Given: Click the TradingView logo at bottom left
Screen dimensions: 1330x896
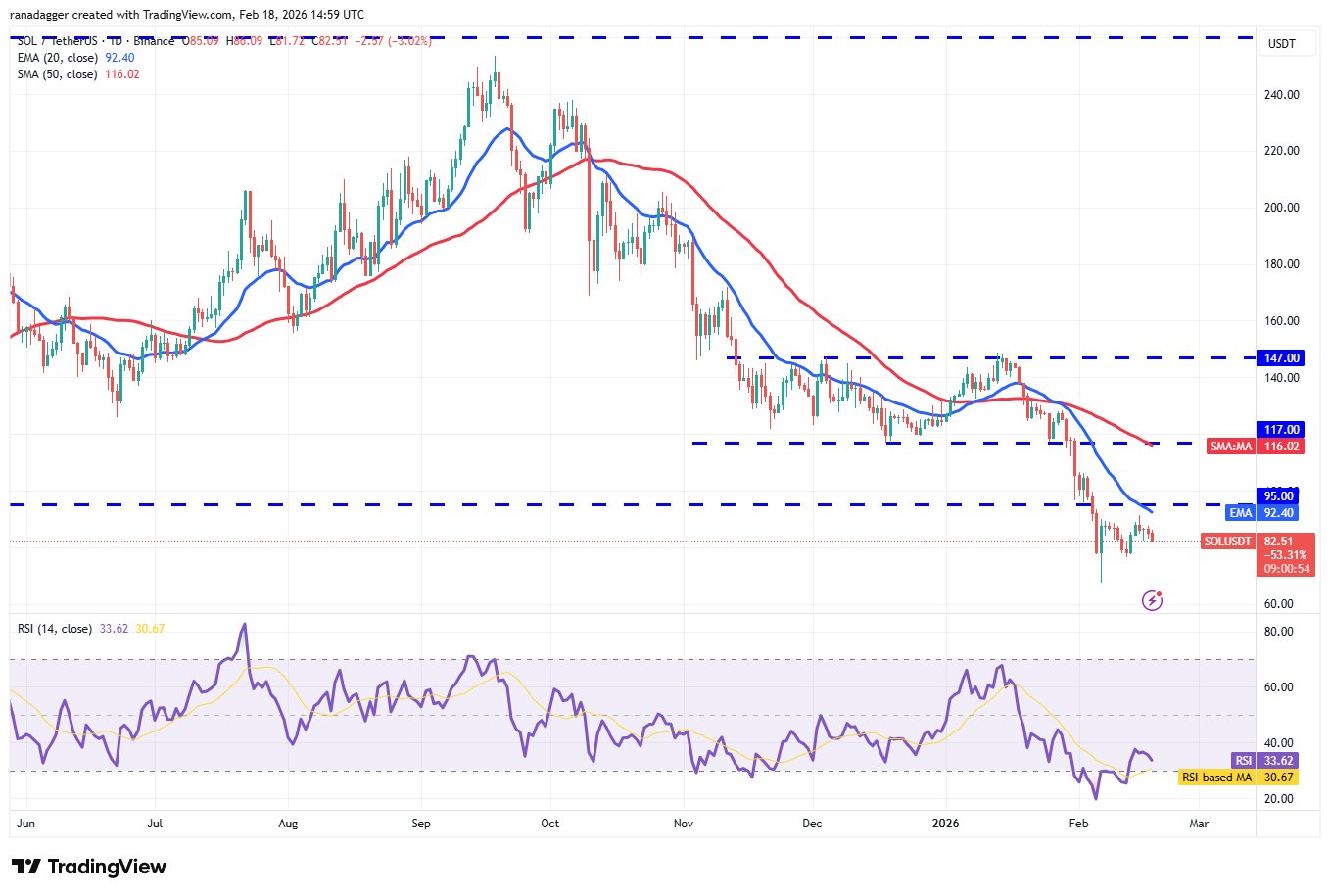Looking at the screenshot, I should [89, 867].
